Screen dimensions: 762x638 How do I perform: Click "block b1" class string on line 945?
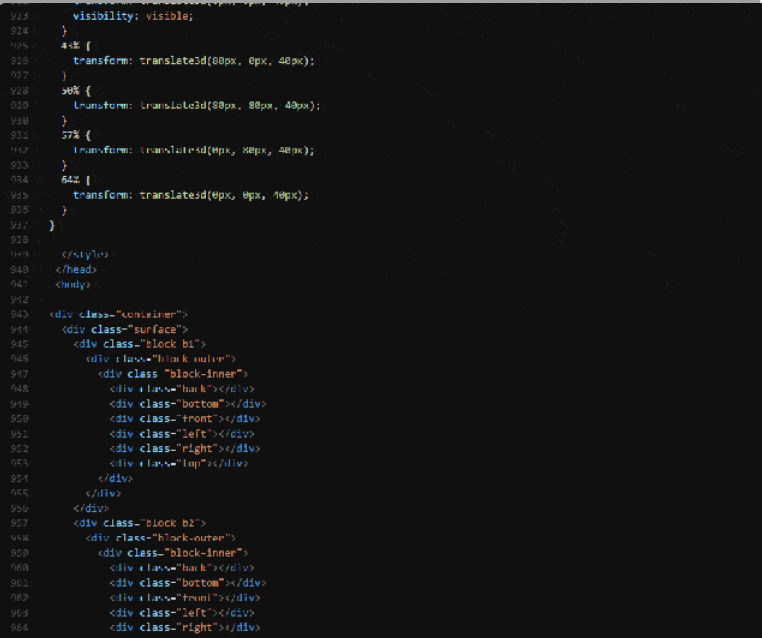(x=175, y=344)
